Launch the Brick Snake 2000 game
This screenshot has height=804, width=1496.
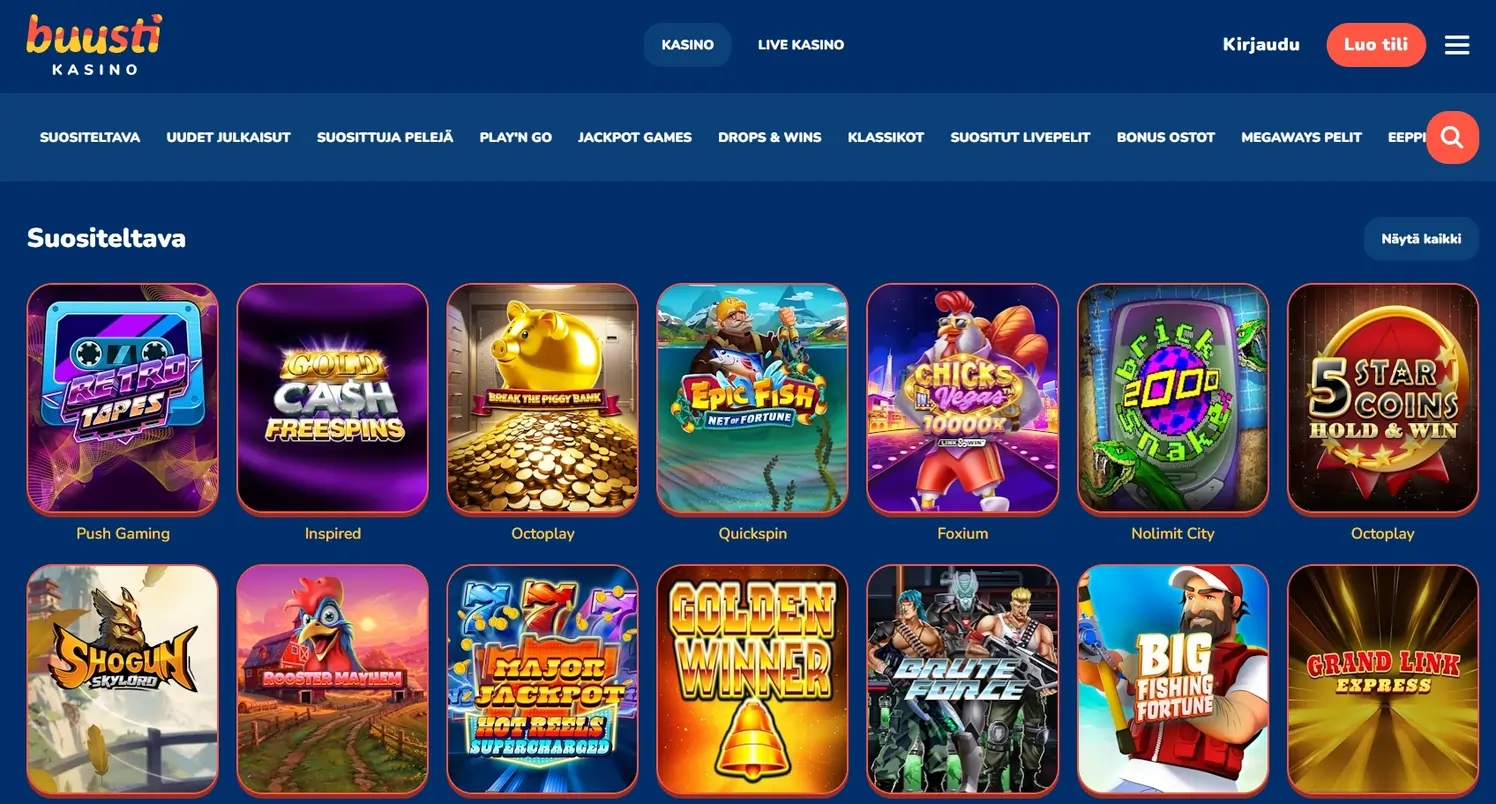coord(1173,398)
